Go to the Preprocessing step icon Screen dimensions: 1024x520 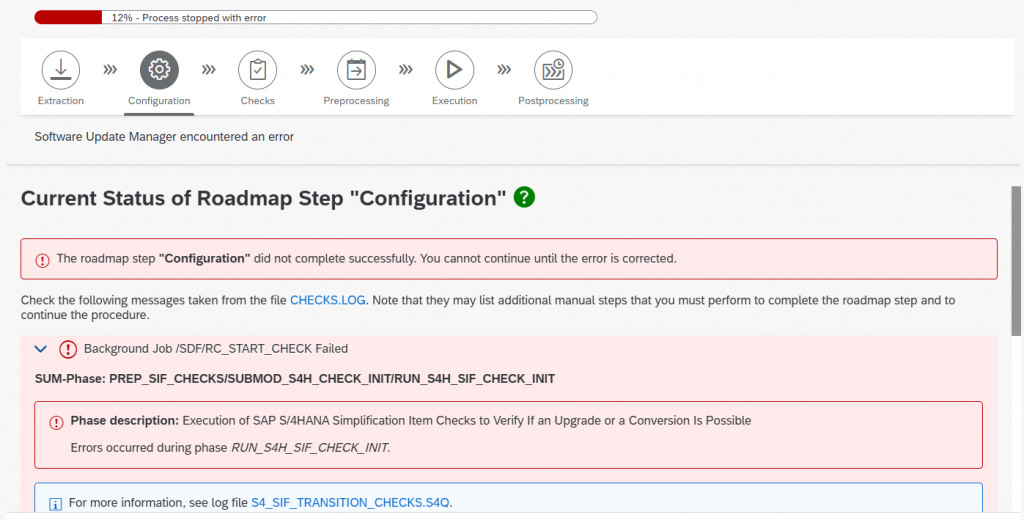356,70
